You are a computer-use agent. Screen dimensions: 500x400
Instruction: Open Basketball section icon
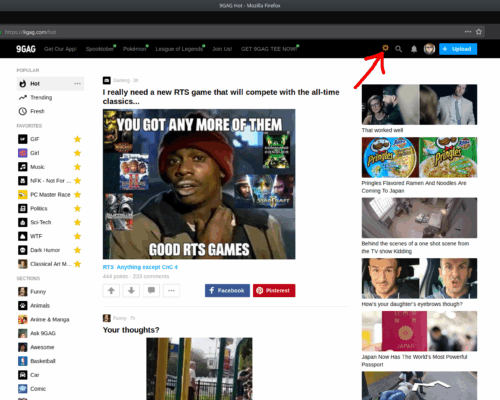tap(22, 361)
